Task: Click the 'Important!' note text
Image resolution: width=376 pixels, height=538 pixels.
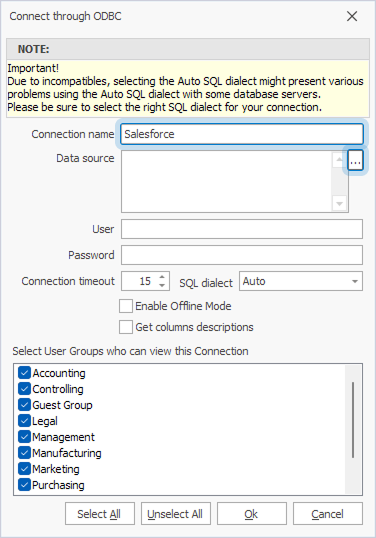Action: coord(33,68)
